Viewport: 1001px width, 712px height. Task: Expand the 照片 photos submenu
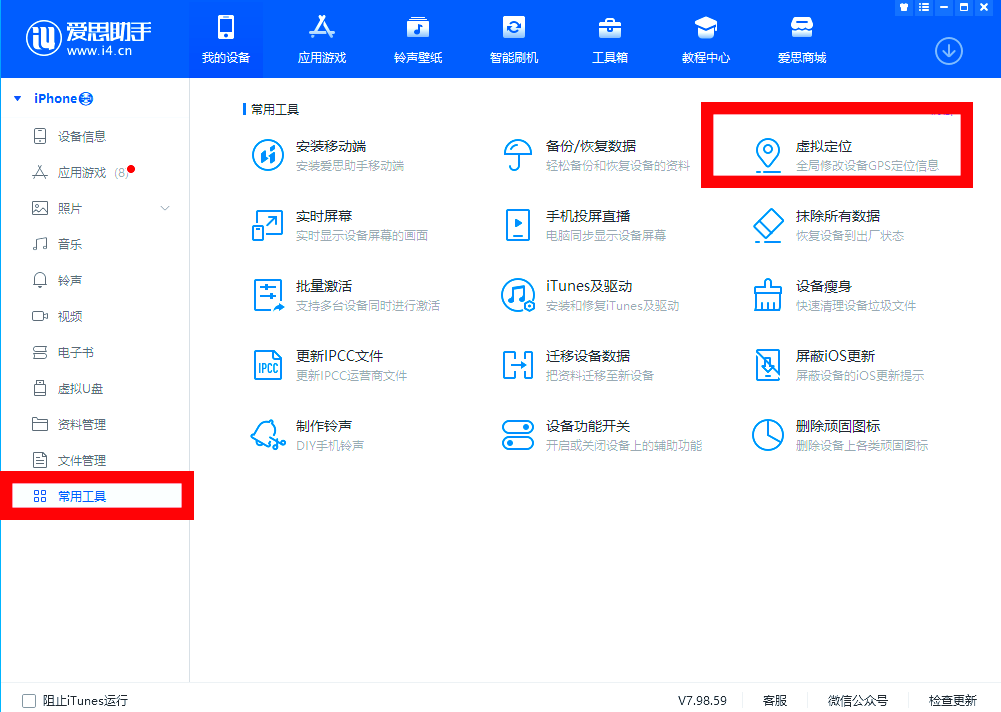(166, 208)
